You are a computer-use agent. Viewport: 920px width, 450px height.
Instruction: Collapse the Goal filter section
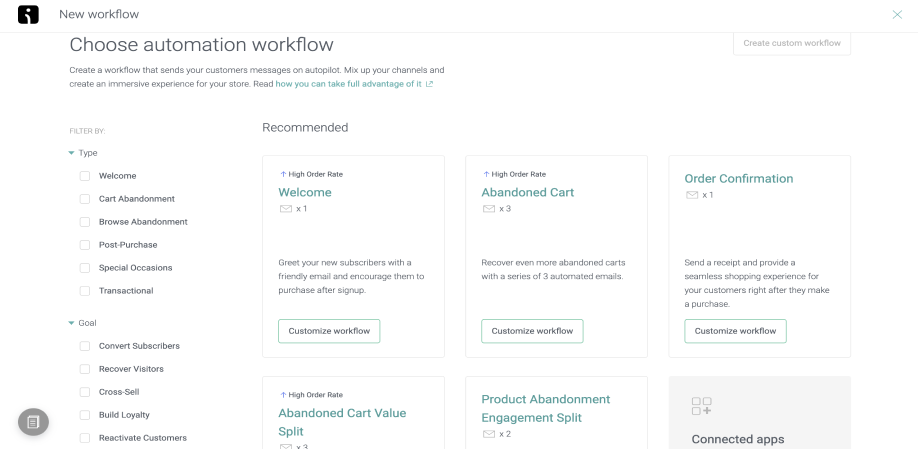[x=71, y=323]
